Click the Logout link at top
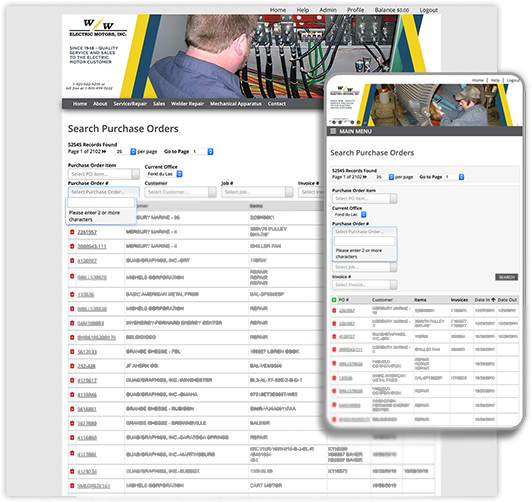Viewport: 532px width, 502px height. [x=429, y=10]
